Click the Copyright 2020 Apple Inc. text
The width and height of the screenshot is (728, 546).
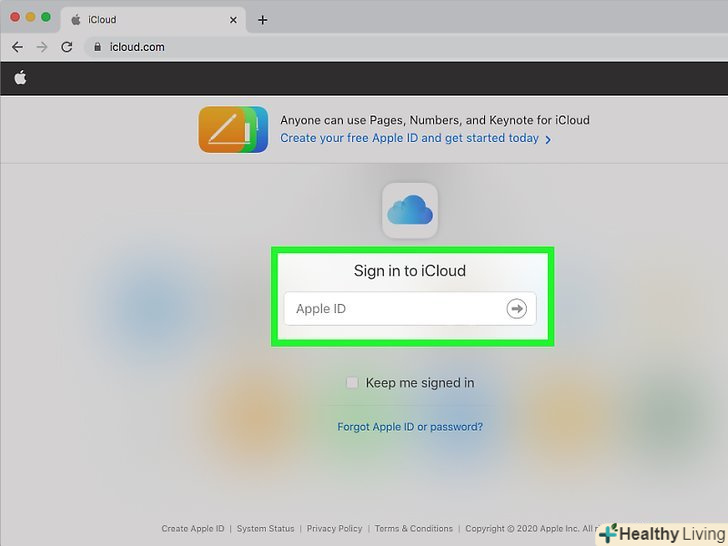point(532,528)
